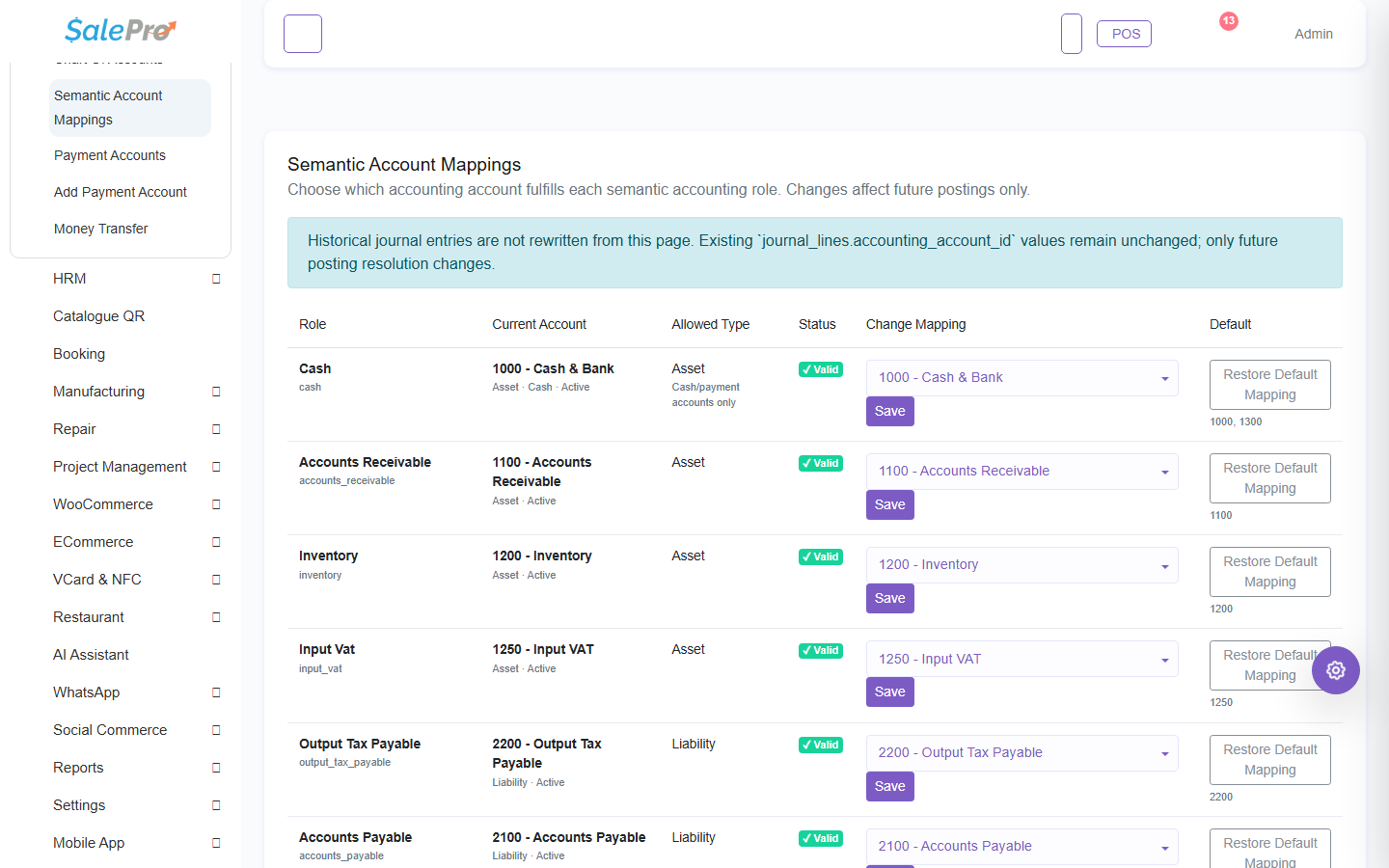Save the Accounts Receivable mapping
The width and height of the screenshot is (1389, 868).
coord(890,505)
